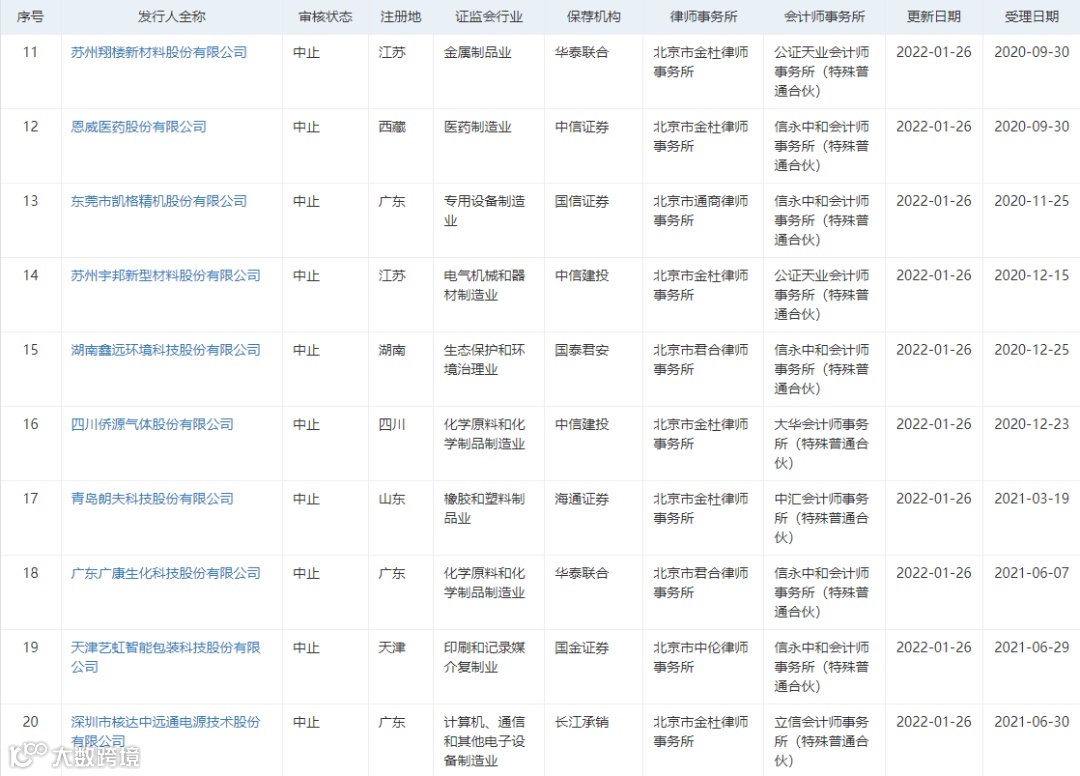The height and width of the screenshot is (776, 1080).
Task: Click the 注册地 column header
Action: pos(400,17)
